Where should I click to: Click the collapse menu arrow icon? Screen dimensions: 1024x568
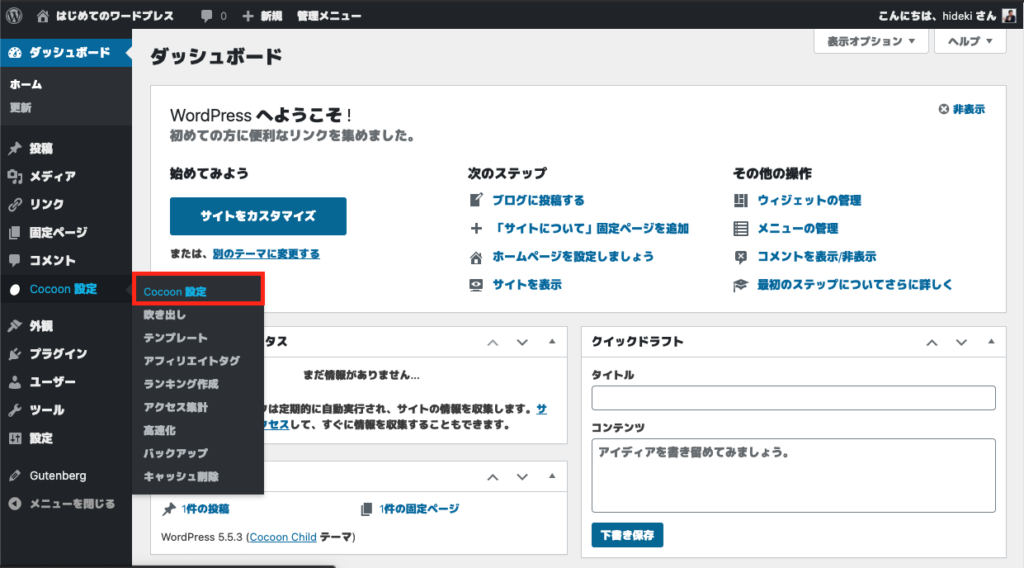(15, 503)
